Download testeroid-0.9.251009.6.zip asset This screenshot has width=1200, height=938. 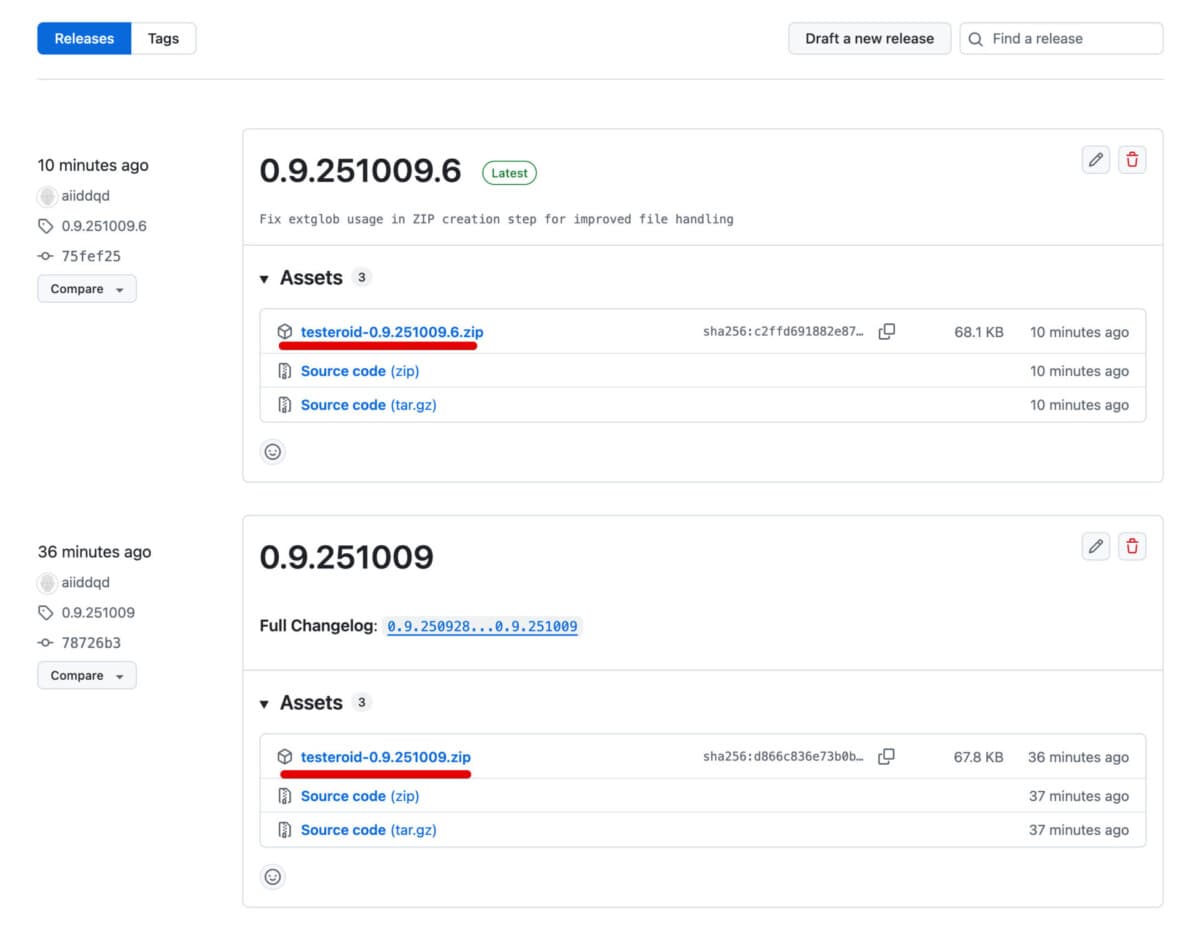point(392,332)
